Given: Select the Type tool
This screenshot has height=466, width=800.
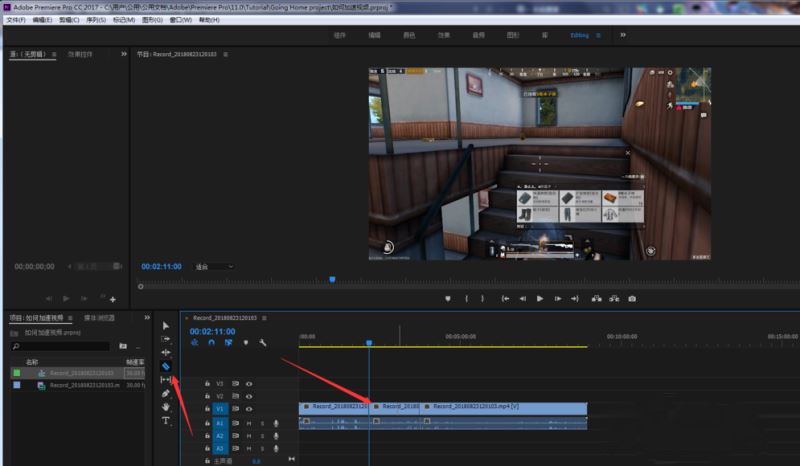Looking at the screenshot, I should tap(166, 421).
